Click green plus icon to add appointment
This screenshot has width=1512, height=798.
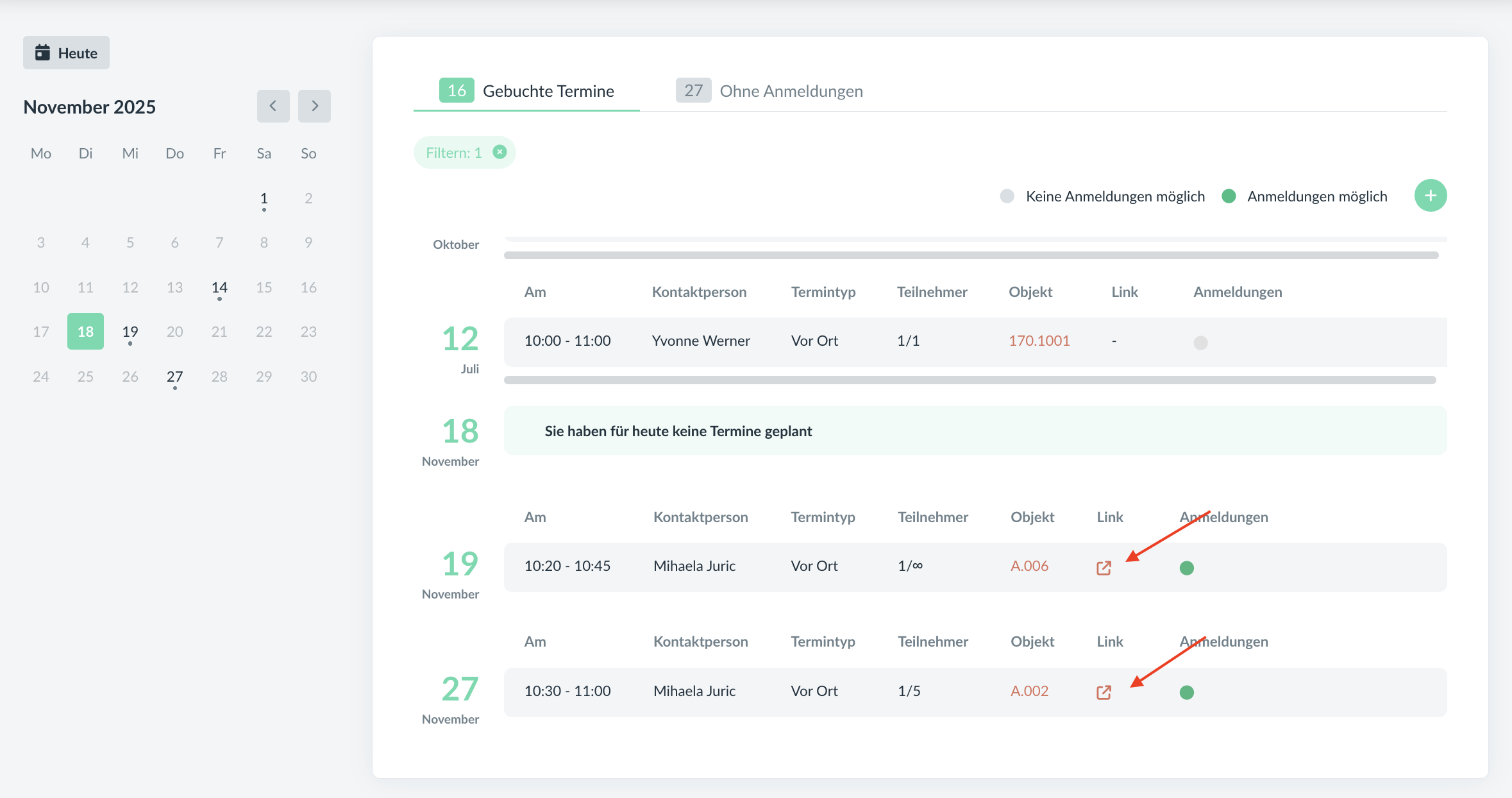point(1430,196)
